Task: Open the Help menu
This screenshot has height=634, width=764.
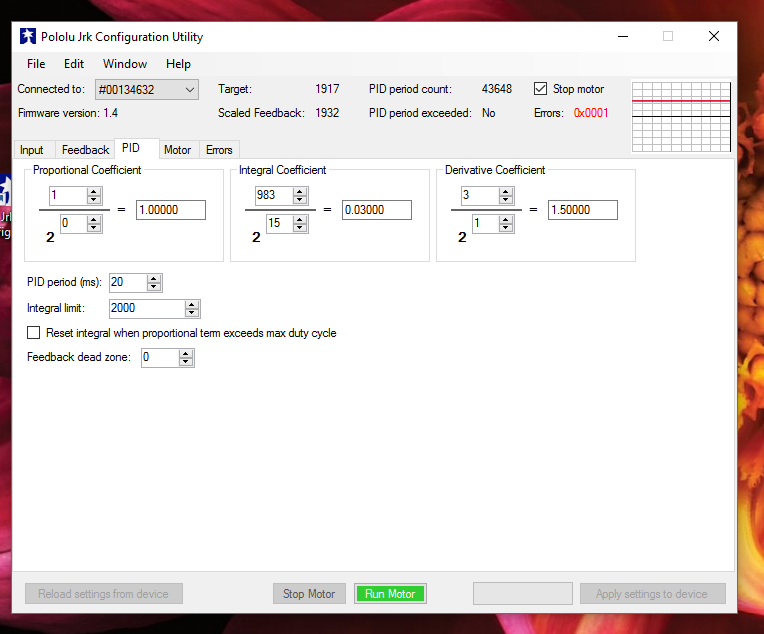Action: [x=178, y=64]
